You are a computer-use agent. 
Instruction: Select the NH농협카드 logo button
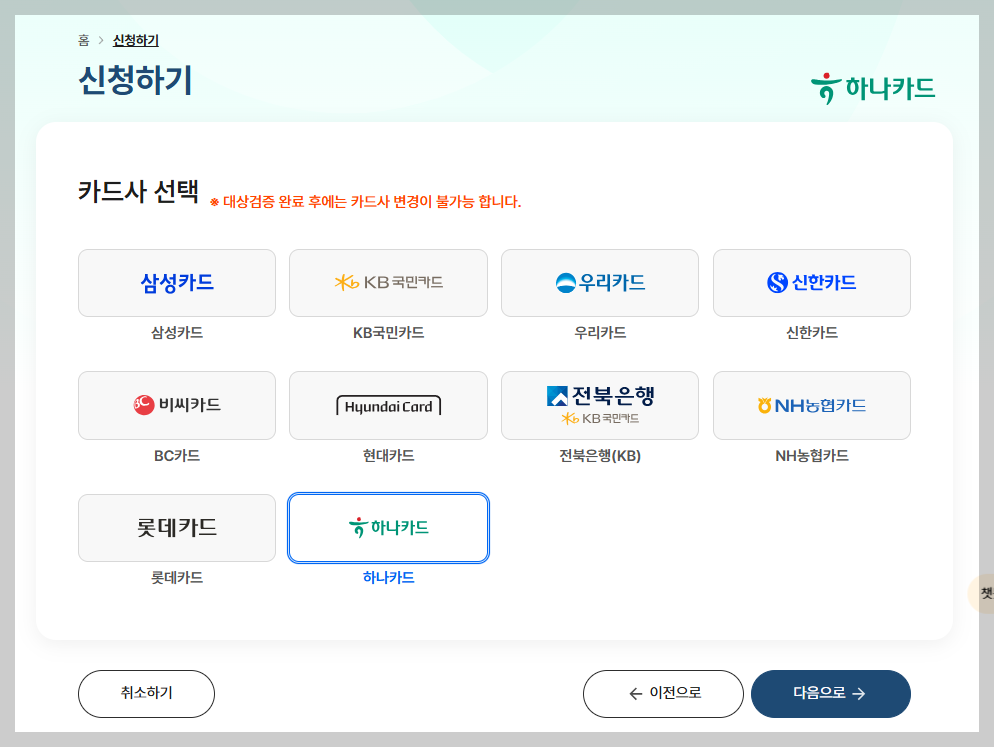(x=811, y=405)
